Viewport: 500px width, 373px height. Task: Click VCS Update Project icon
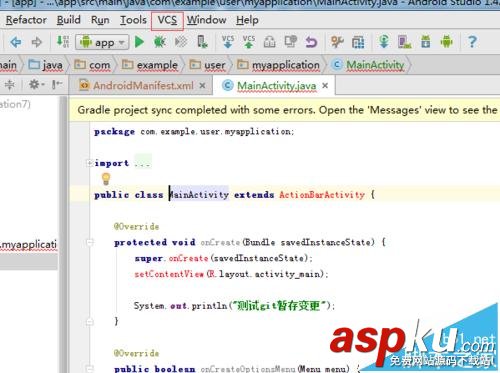(228, 42)
